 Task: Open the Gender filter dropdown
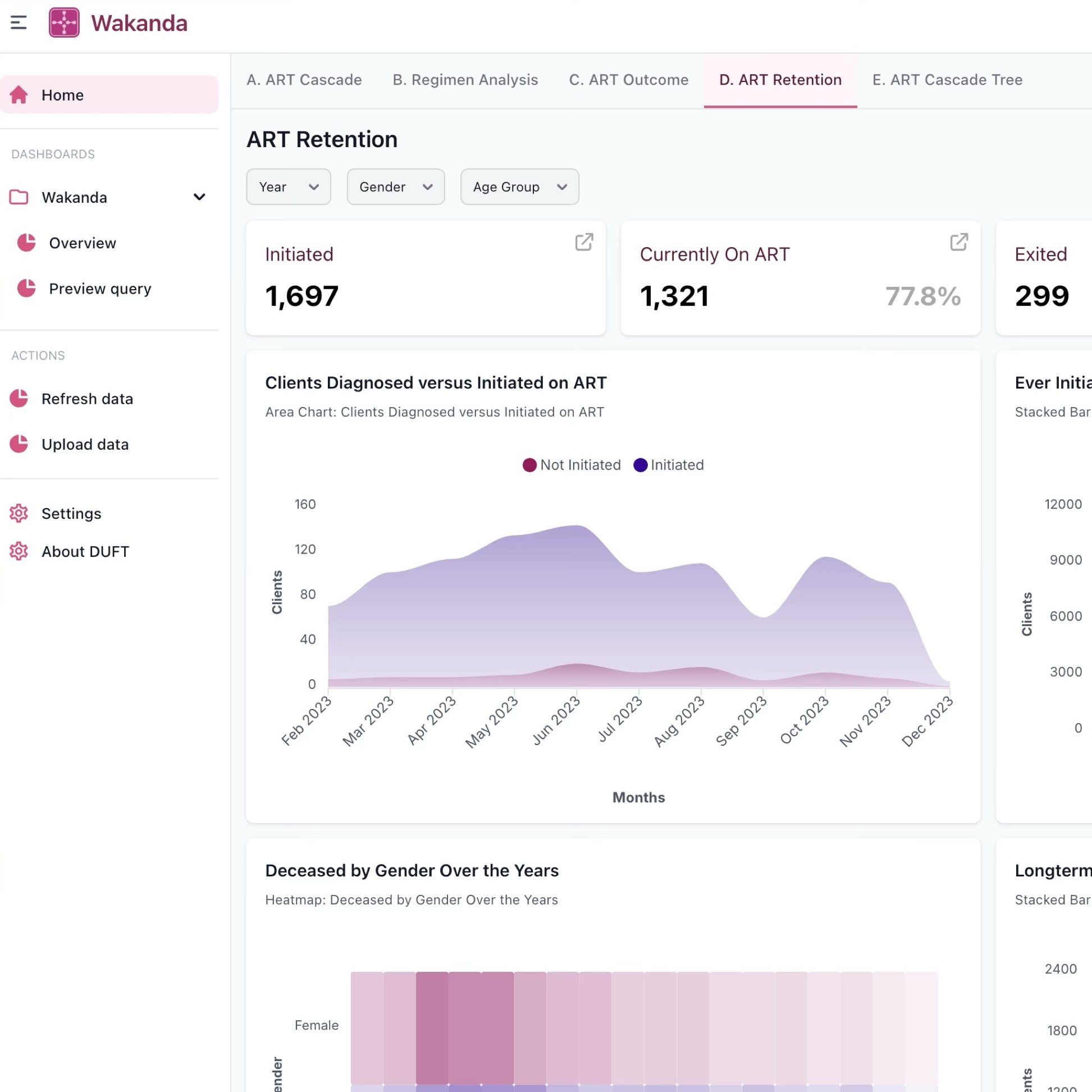click(x=396, y=186)
